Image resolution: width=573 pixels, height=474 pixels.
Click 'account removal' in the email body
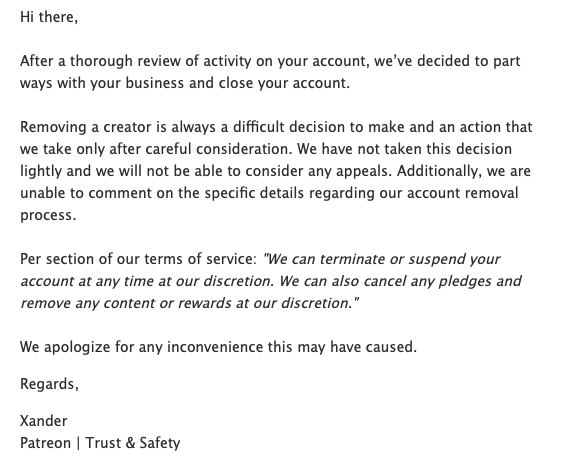point(462,193)
